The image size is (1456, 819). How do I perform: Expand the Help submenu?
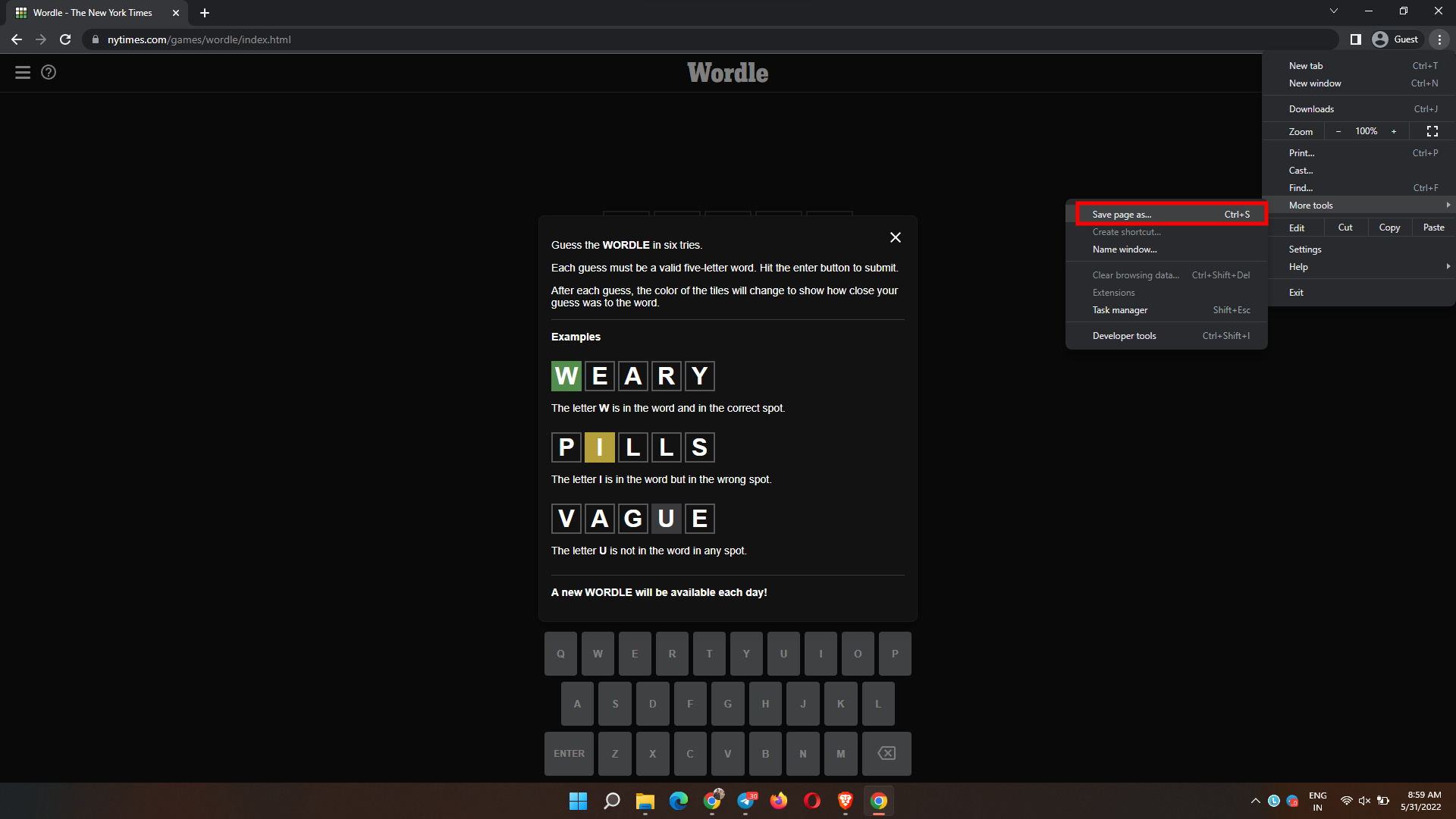(x=1359, y=267)
